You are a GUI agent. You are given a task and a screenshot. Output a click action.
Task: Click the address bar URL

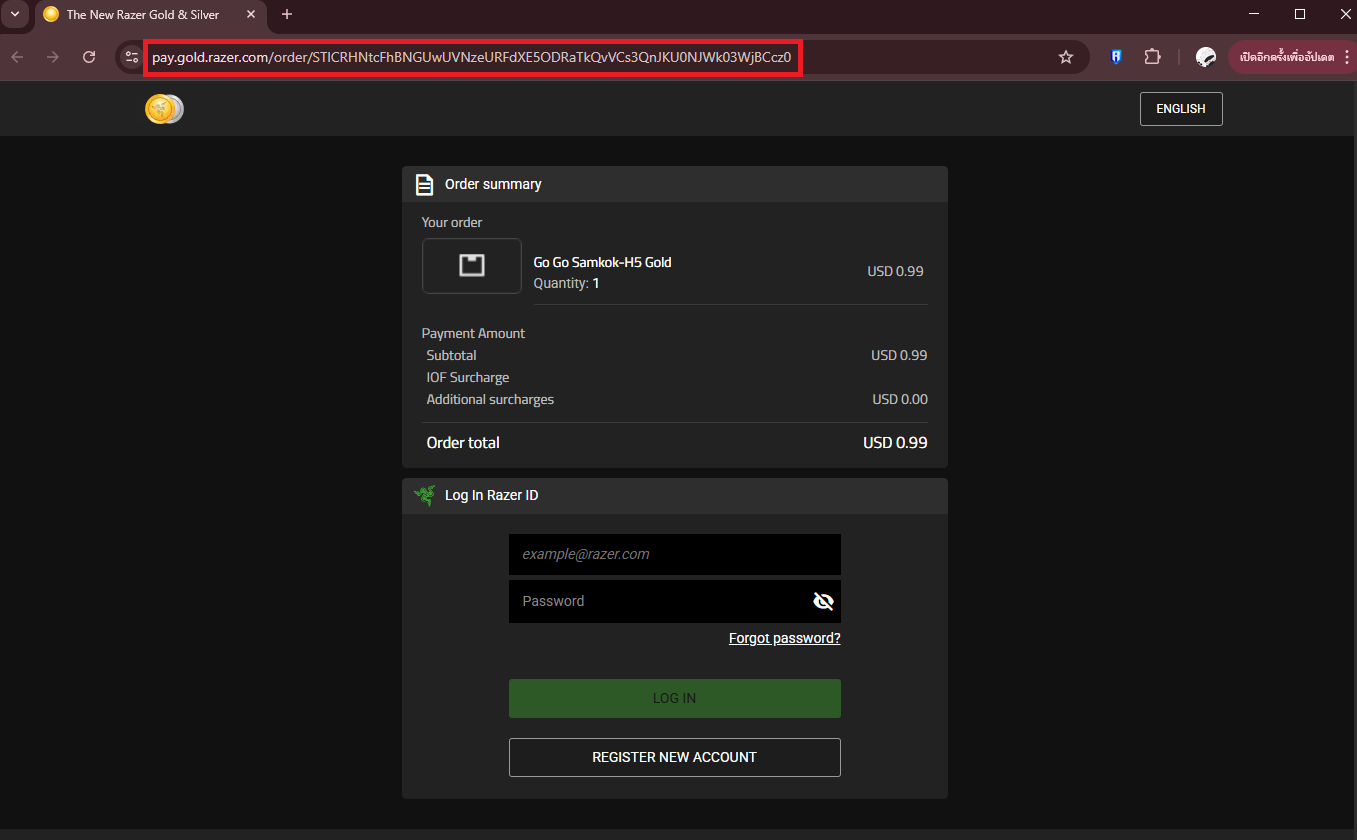(x=471, y=57)
